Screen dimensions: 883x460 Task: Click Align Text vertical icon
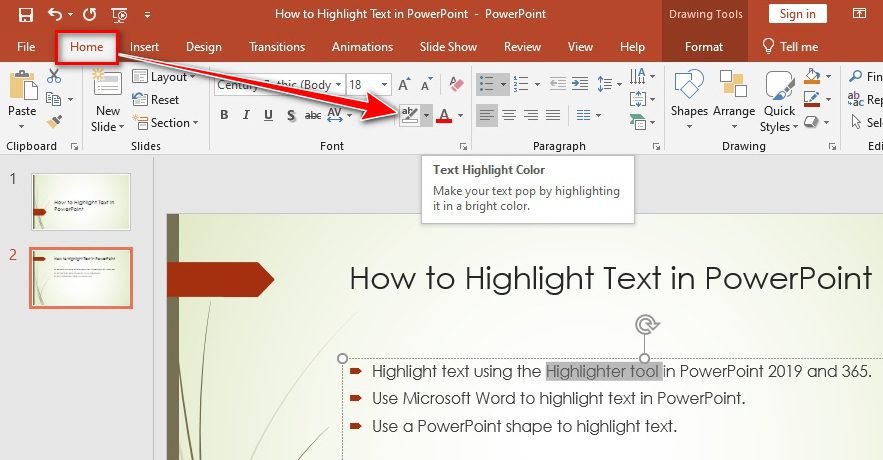point(638,99)
